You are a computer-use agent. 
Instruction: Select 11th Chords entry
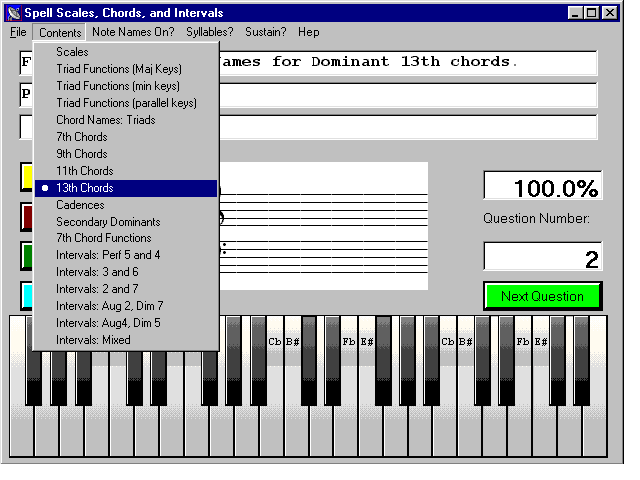point(126,171)
